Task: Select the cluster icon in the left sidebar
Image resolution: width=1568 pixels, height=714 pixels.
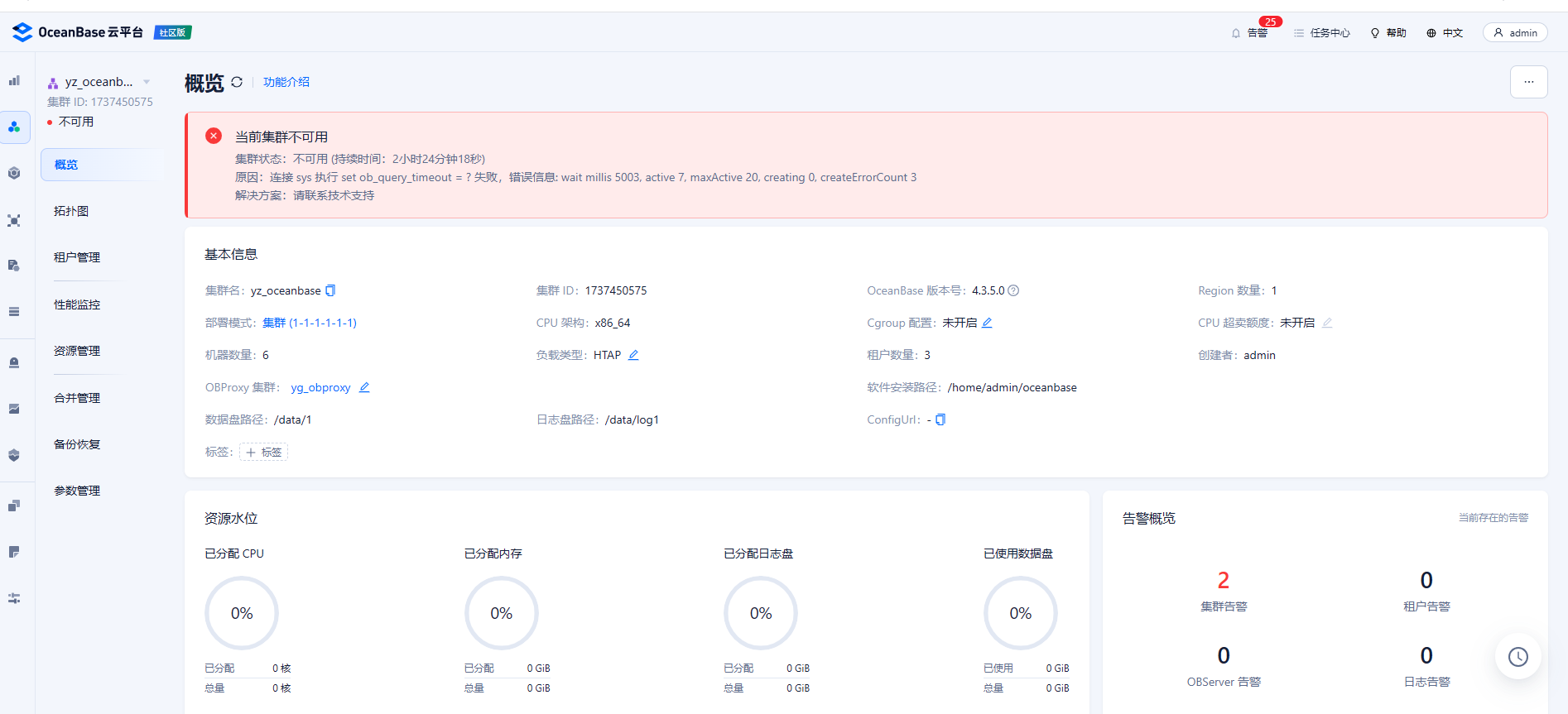Action: coord(14,127)
